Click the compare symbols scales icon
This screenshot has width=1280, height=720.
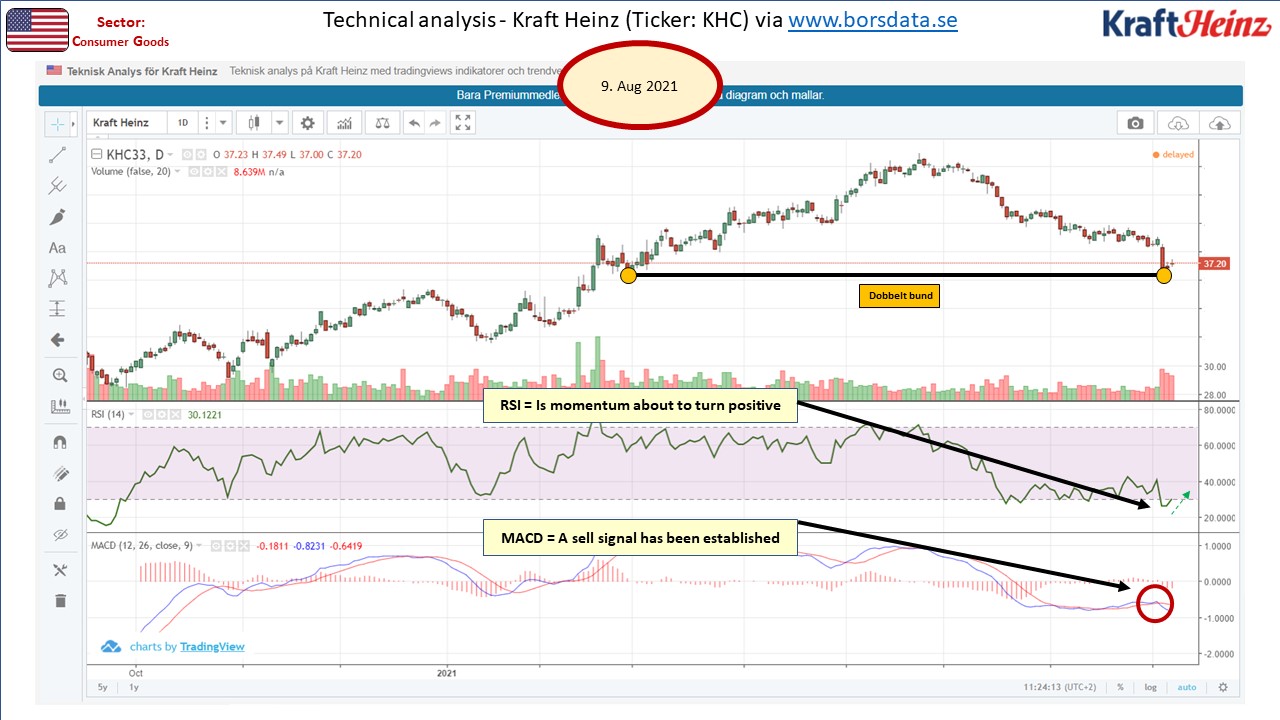point(381,123)
